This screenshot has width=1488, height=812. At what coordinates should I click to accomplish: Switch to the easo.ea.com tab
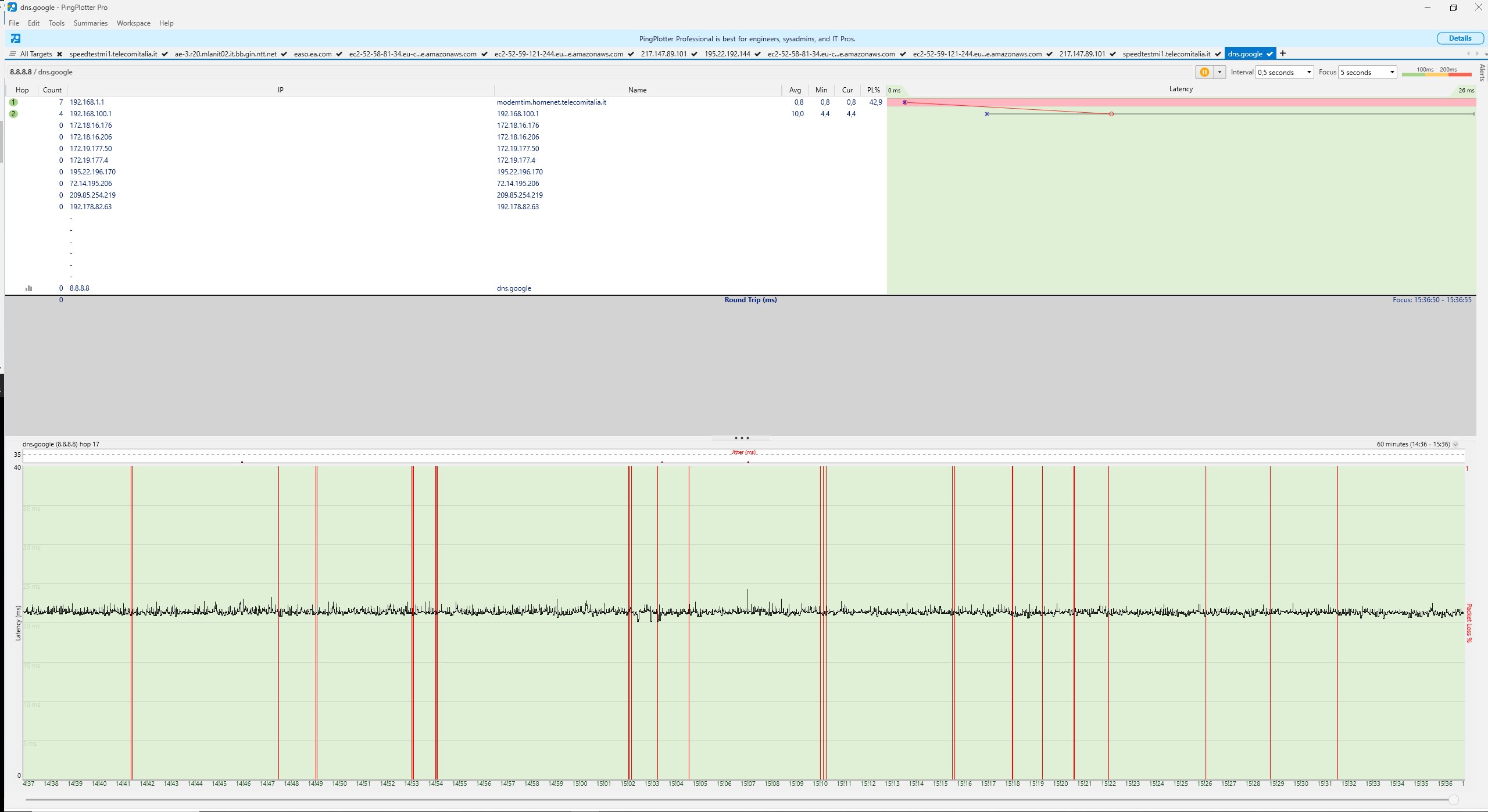[313, 54]
